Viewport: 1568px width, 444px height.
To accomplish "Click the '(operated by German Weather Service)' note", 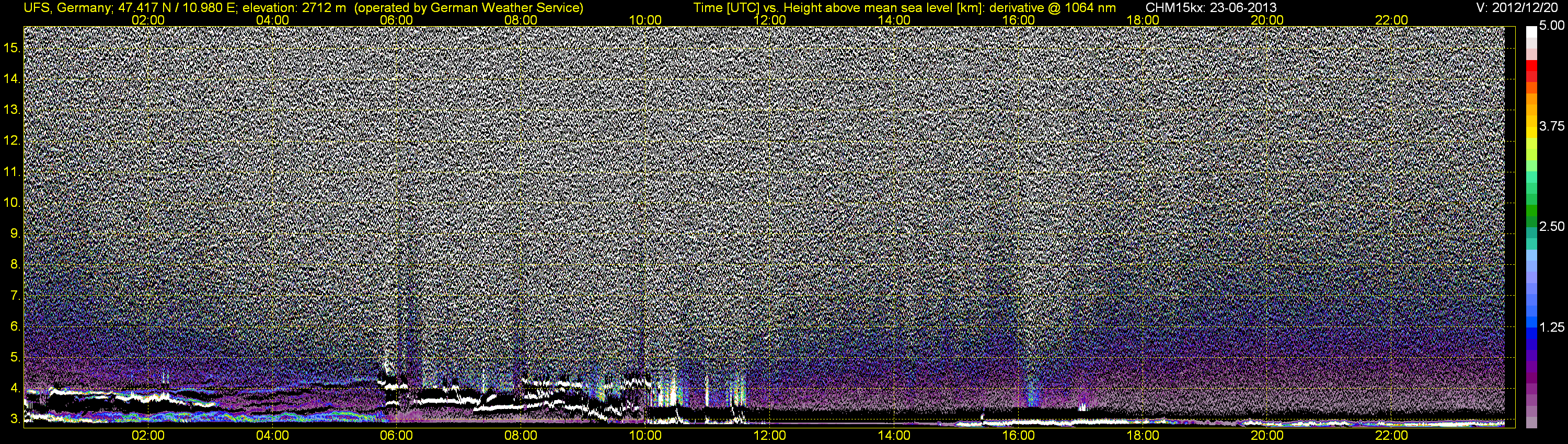I will [469, 8].
